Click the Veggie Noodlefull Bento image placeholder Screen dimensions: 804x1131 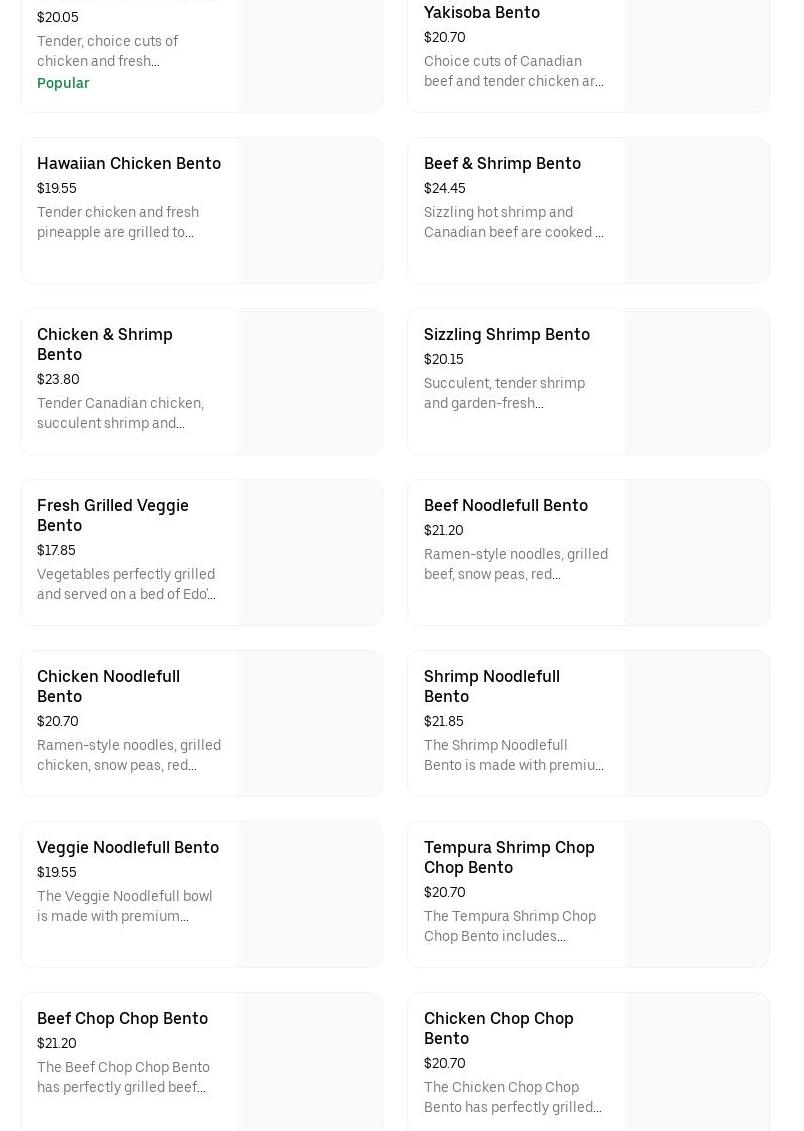point(310,894)
